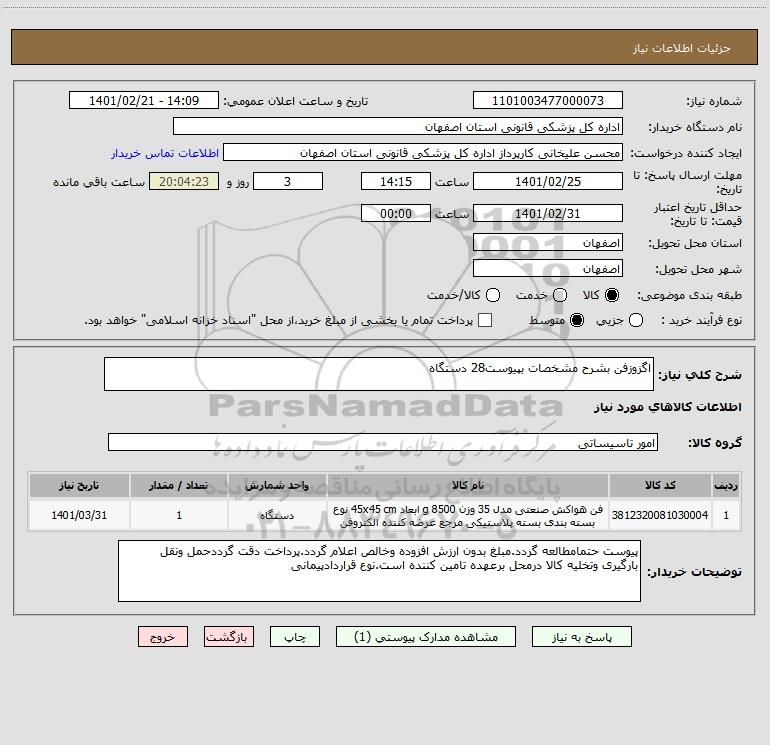Screen dimensions: 770x745
Task: Select the کالا radio button
Action: (x=612, y=295)
